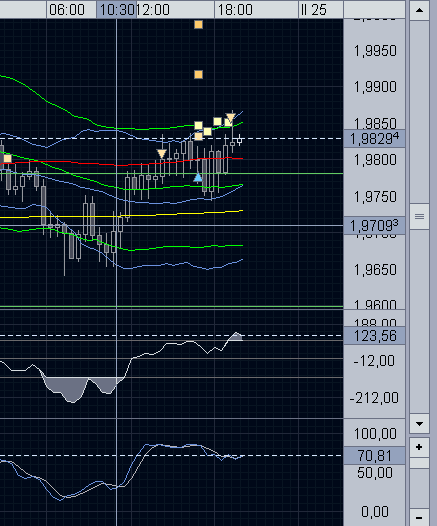Select the 1,9829 current price label

pyautogui.click(x=374, y=139)
